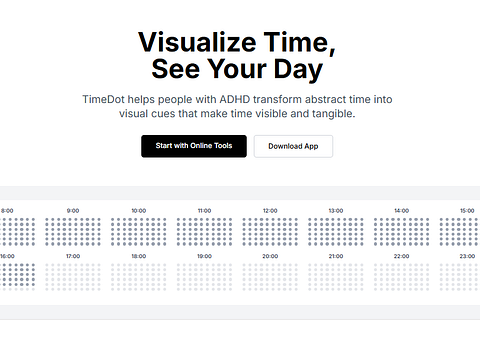The image size is (480, 360).
Task: Click the 22:00 hour dot grid
Action: (x=401, y=277)
